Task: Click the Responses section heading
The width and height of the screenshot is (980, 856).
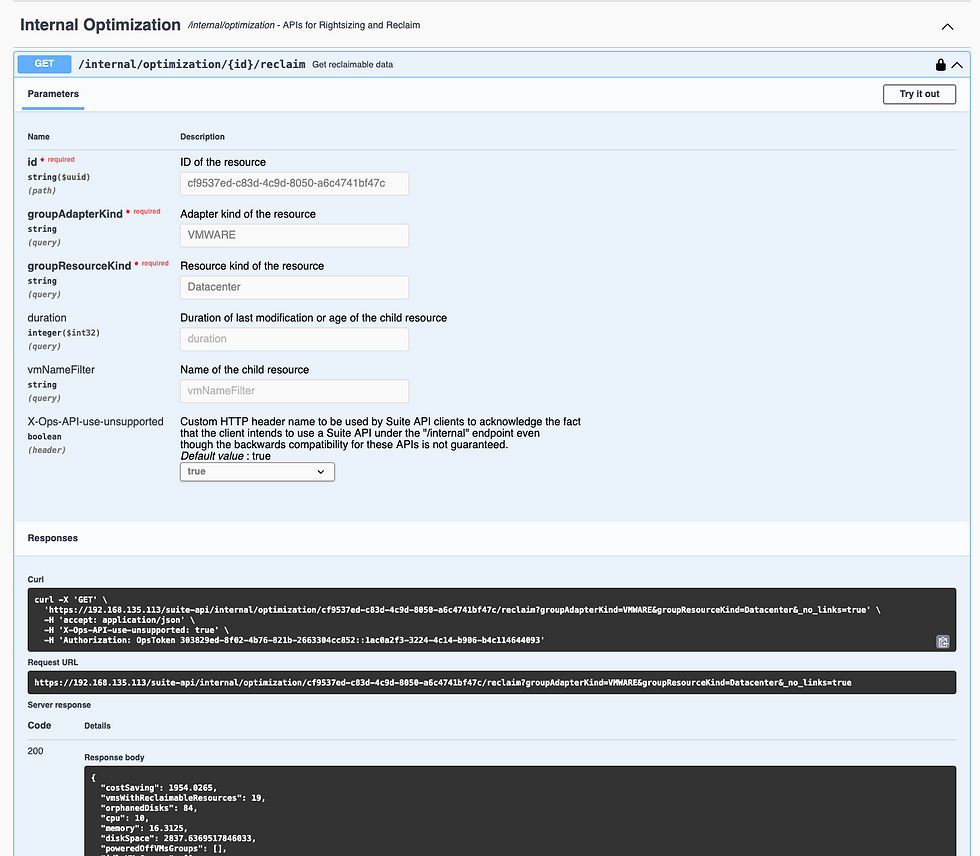Action: tap(52, 538)
